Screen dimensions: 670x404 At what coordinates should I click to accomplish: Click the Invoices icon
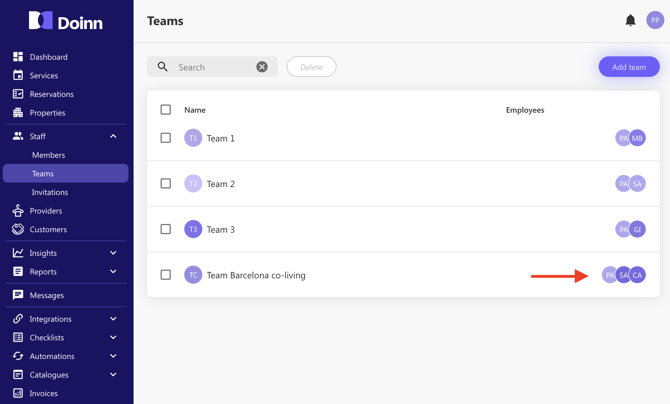click(x=18, y=393)
